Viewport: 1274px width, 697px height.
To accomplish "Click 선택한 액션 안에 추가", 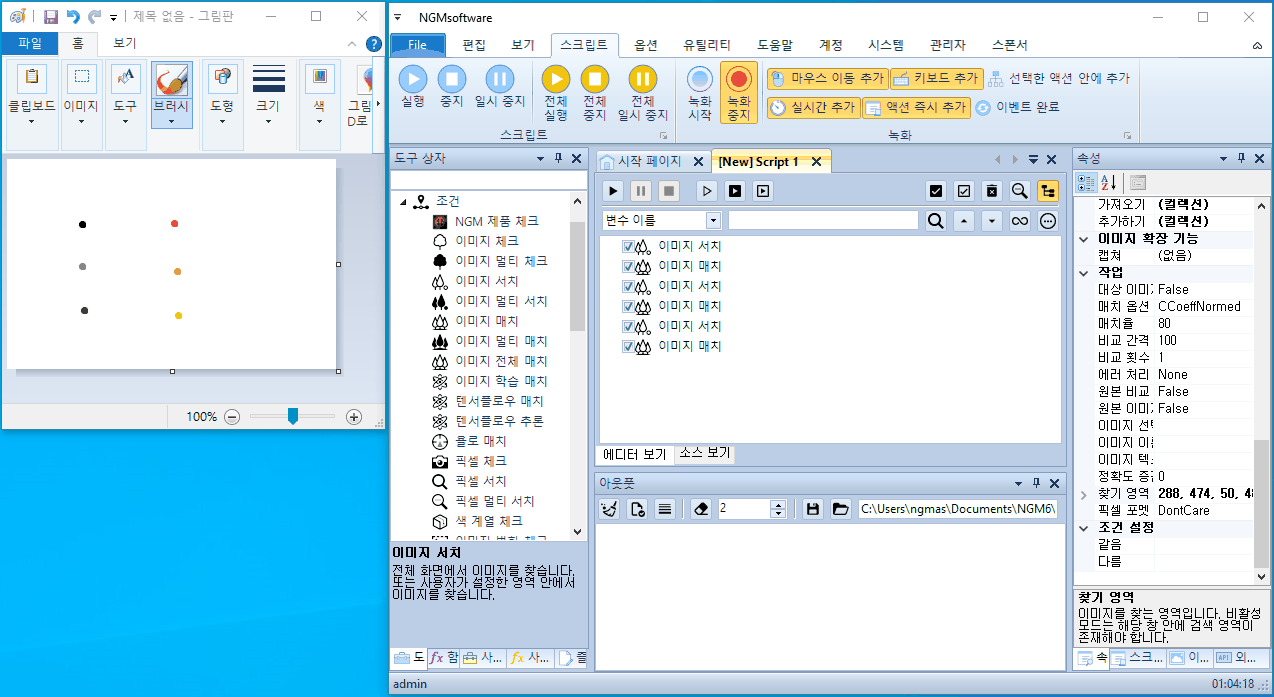I will pos(1059,78).
